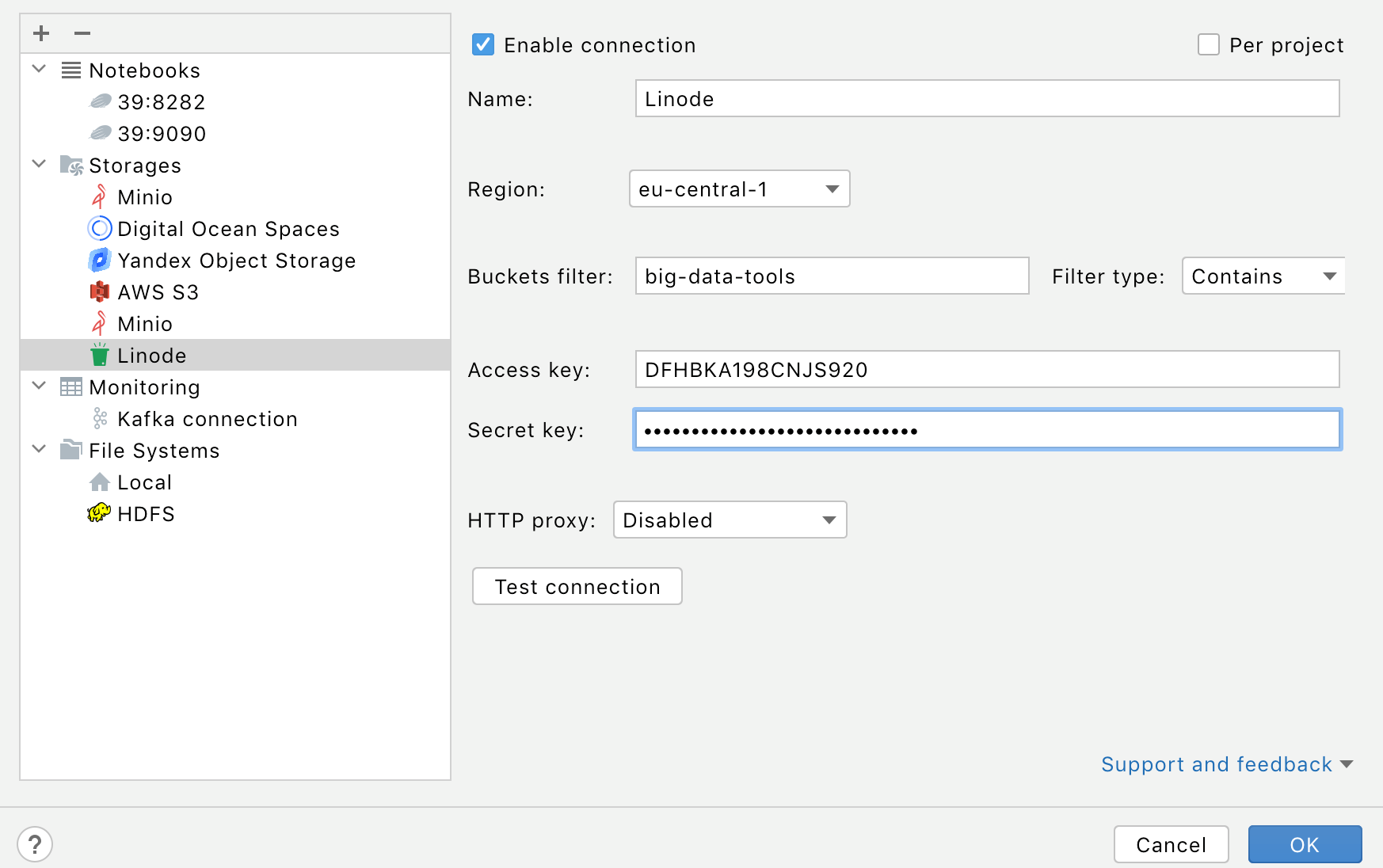Open the help question mark button
1383x868 pixels.
coord(35,844)
